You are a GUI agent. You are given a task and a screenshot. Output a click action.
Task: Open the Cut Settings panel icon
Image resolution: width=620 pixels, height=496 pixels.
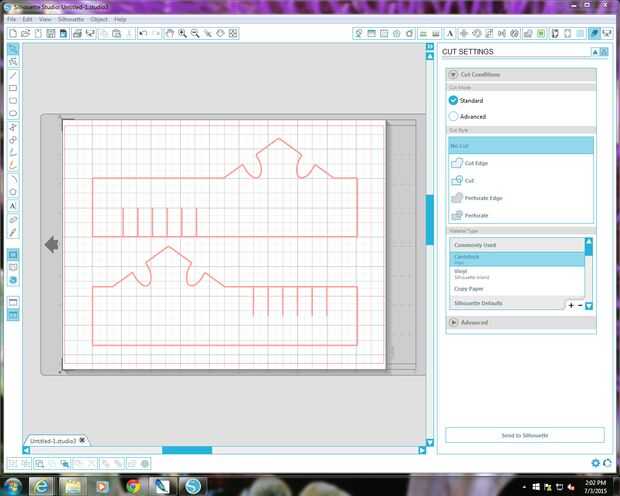point(594,34)
